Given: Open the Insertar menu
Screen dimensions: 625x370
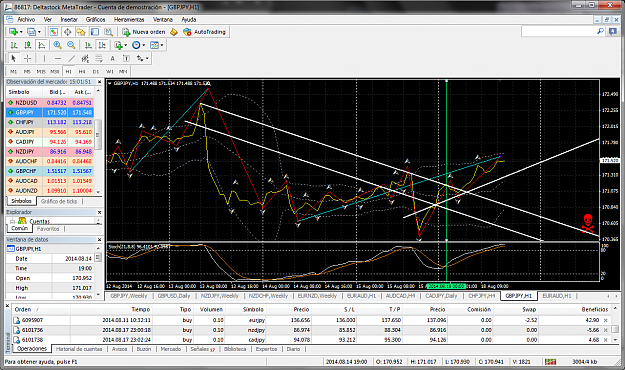Looking at the screenshot, I should point(69,20).
